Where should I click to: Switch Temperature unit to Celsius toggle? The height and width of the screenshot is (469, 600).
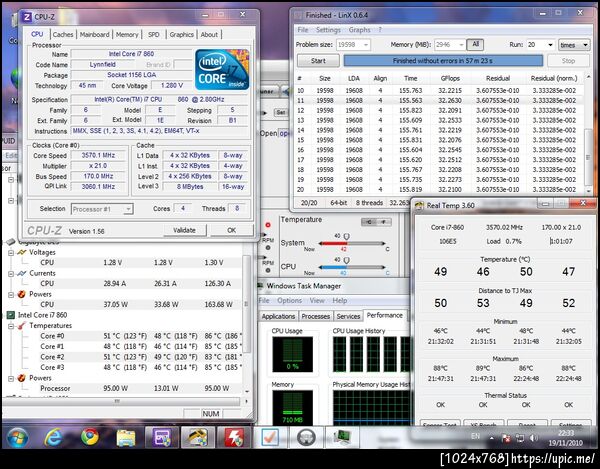pos(369,222)
